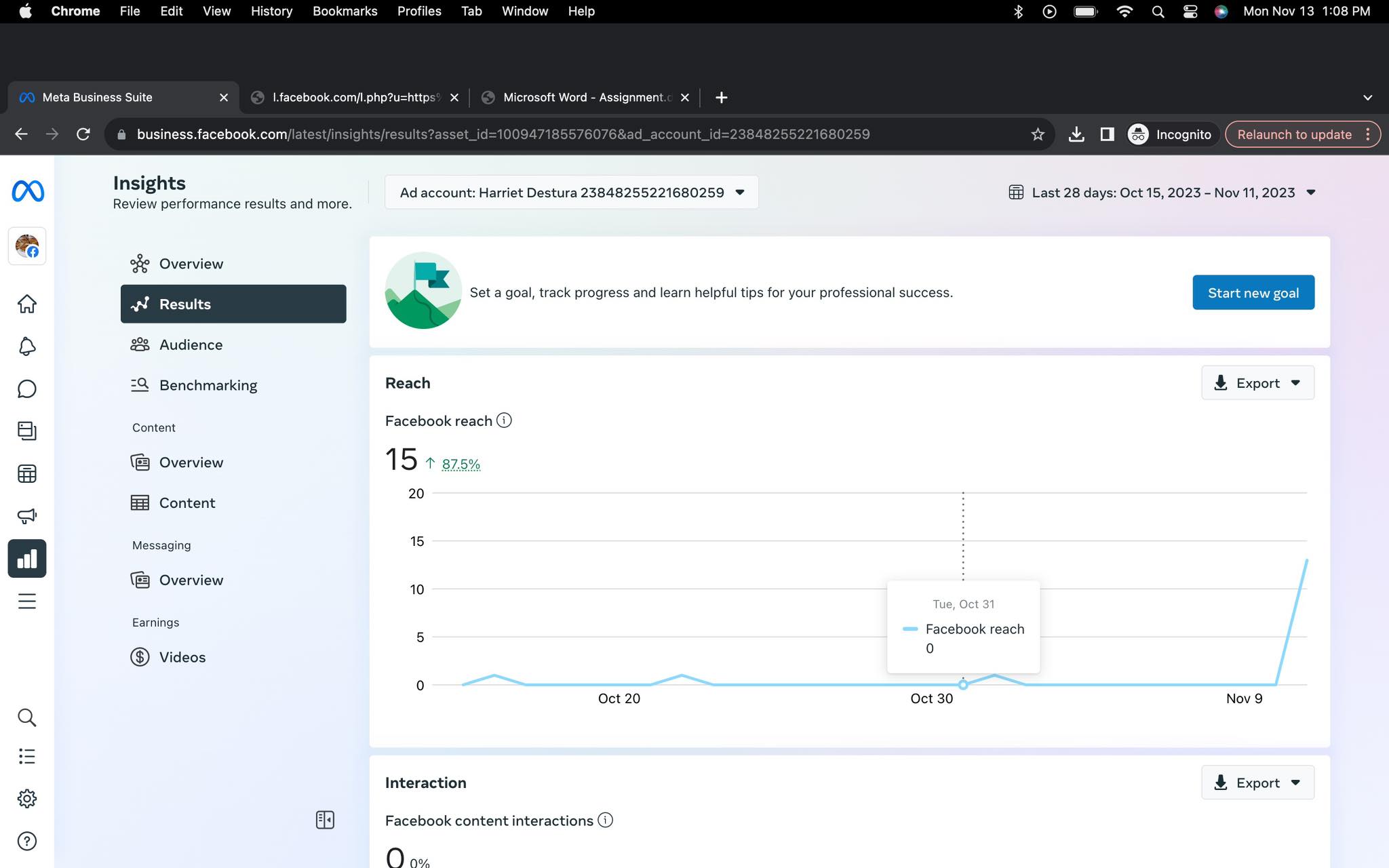Open the Notifications bell icon

click(x=27, y=347)
